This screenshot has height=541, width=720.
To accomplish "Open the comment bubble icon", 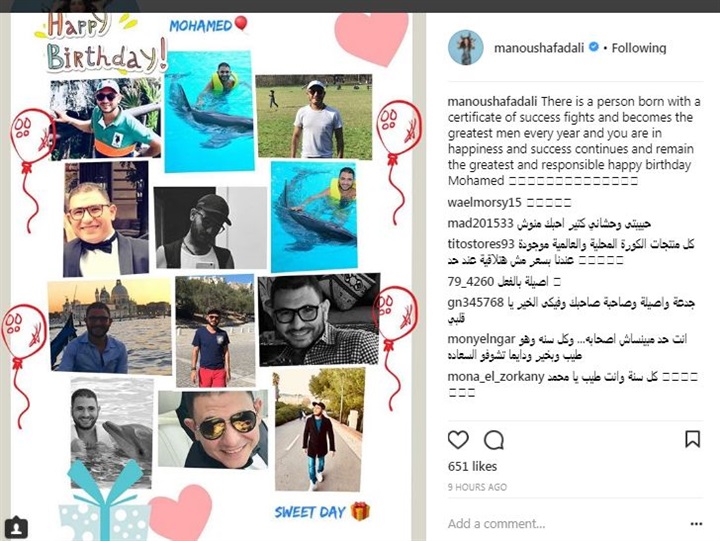I will pos(494,440).
